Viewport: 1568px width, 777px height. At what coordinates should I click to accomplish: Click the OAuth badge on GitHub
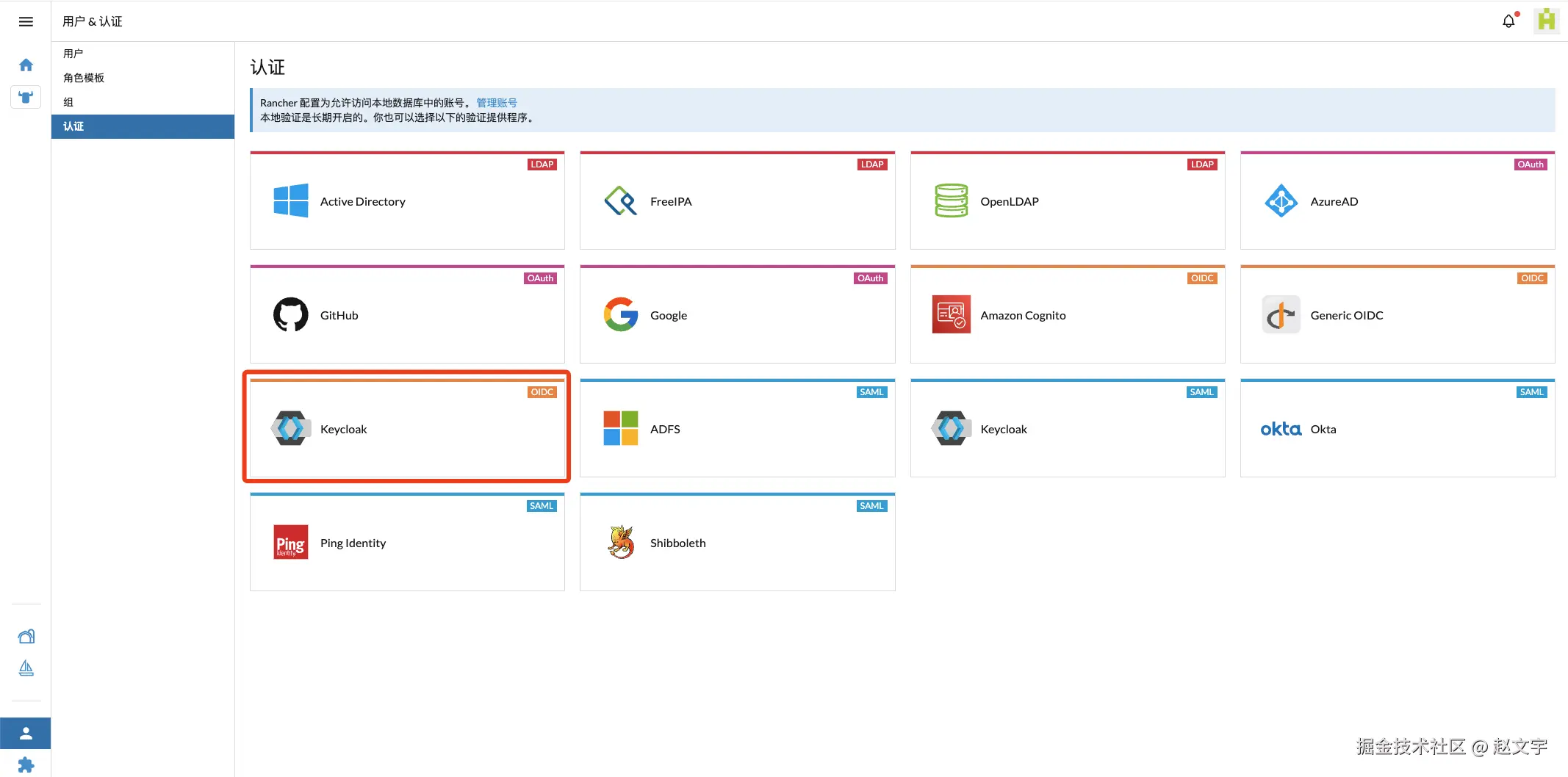(x=540, y=278)
